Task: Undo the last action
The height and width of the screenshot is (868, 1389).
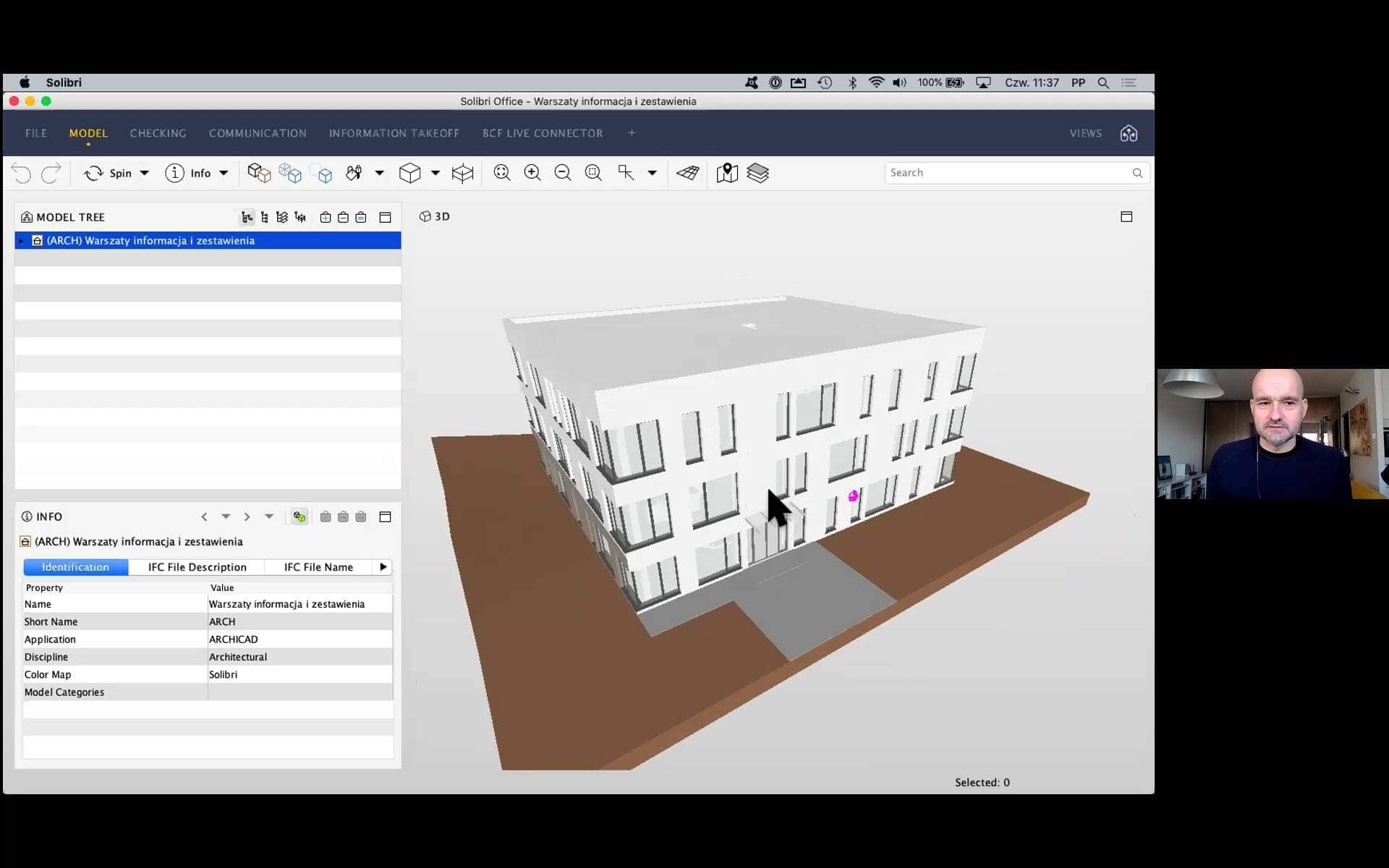Action: [x=22, y=174]
